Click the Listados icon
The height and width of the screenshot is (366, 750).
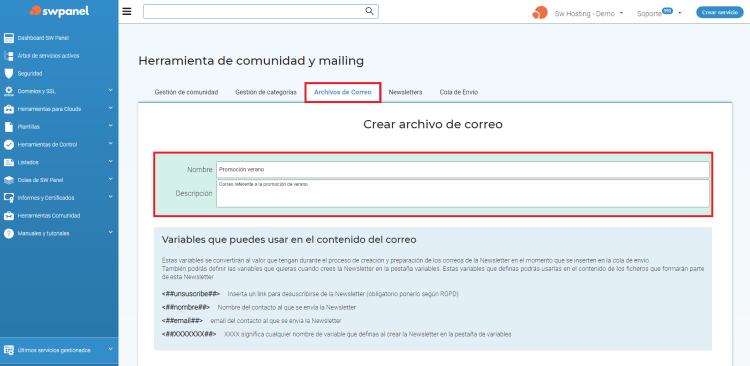(9, 162)
